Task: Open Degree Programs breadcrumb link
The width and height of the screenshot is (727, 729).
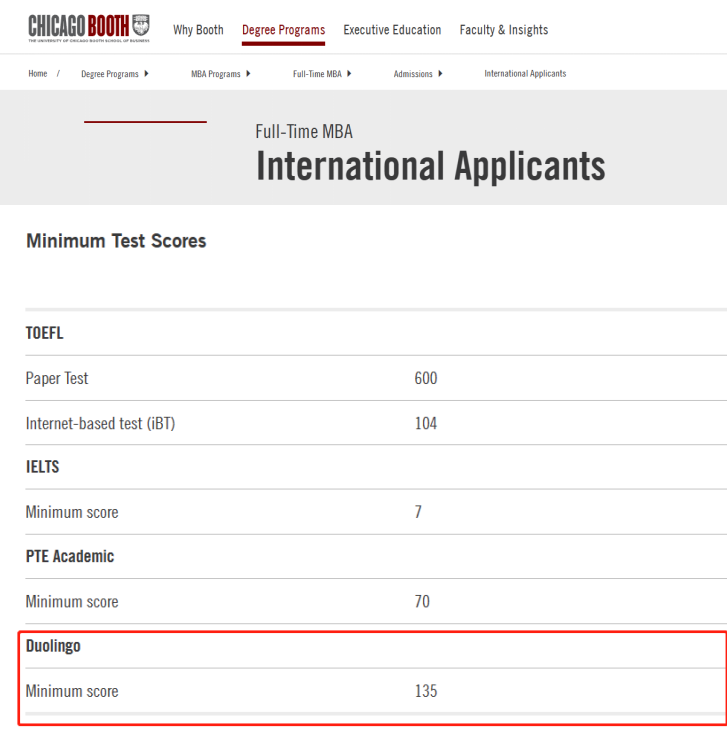Action: pos(110,74)
